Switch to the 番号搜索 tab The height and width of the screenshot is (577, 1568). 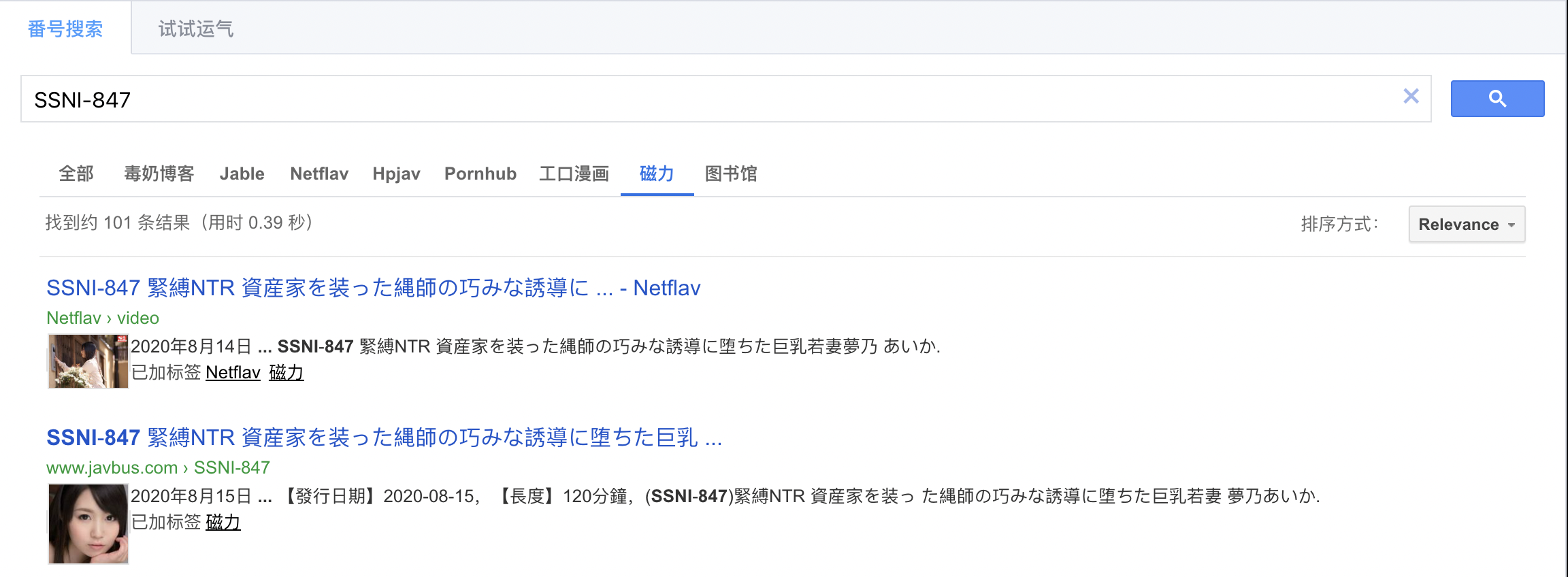[65, 29]
